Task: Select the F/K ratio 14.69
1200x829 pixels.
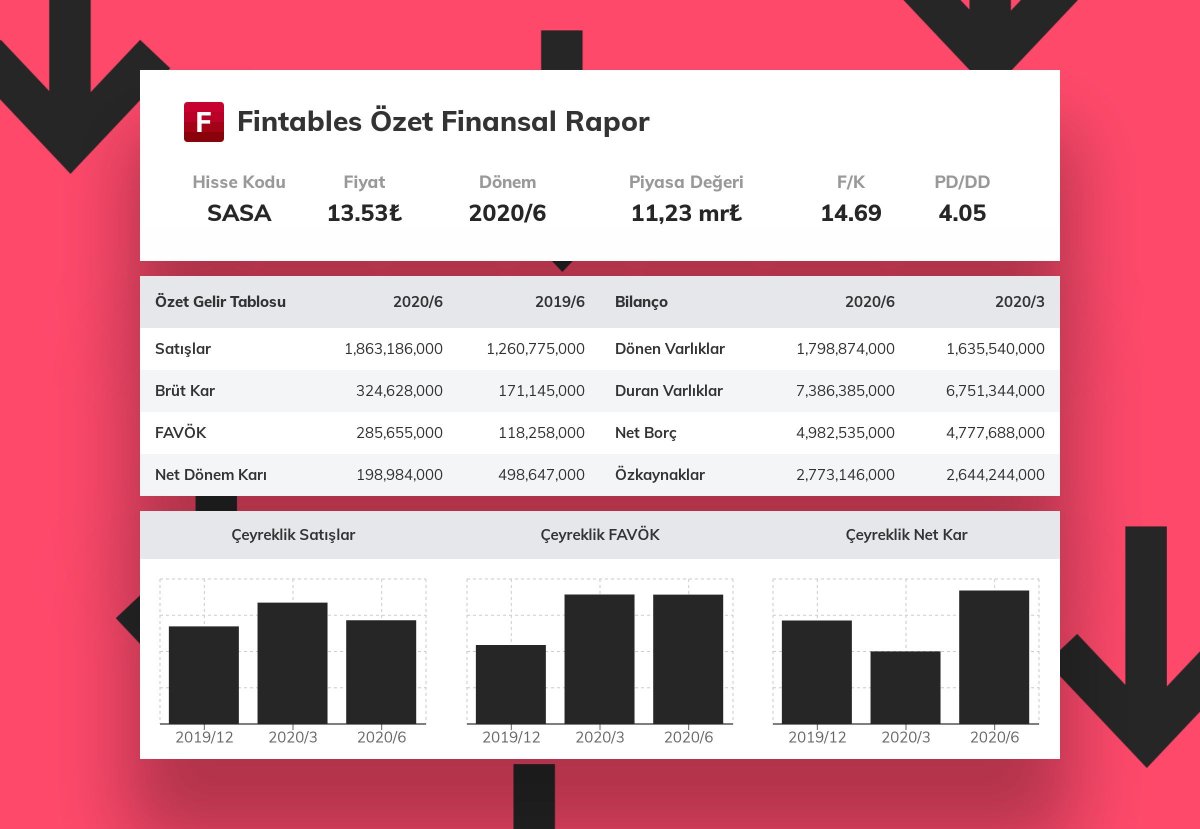Action: 850,213
